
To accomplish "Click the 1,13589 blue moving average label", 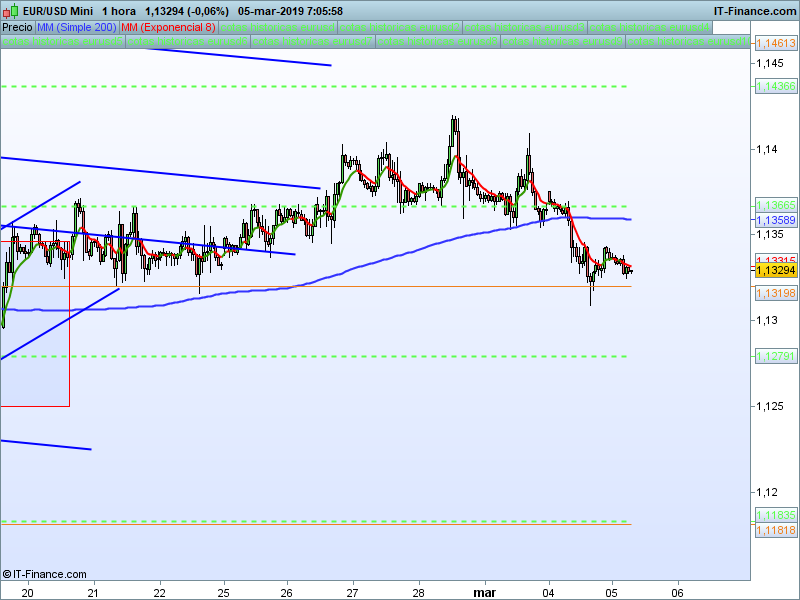I will 776,220.
